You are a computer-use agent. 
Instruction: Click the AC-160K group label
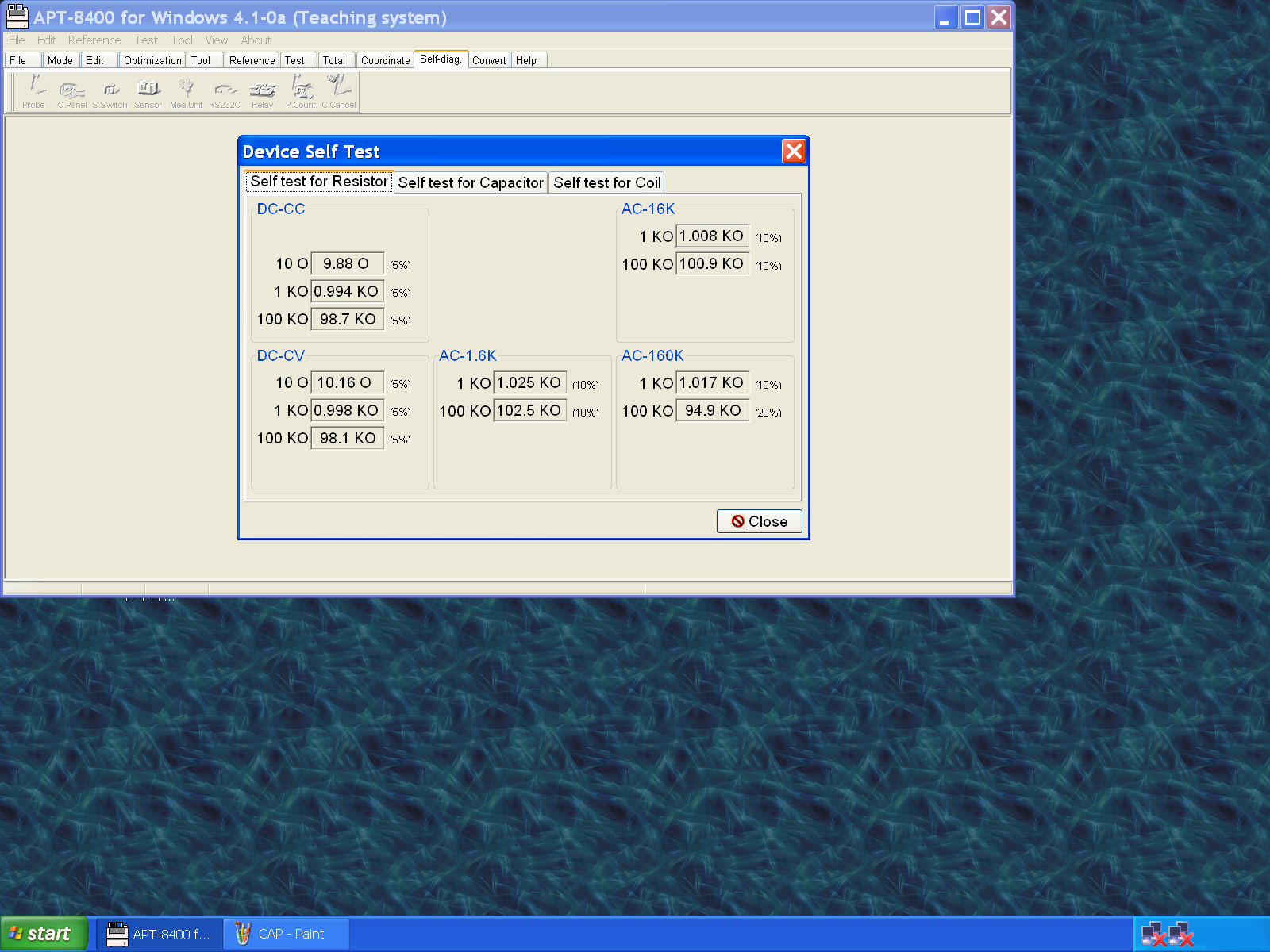[652, 355]
